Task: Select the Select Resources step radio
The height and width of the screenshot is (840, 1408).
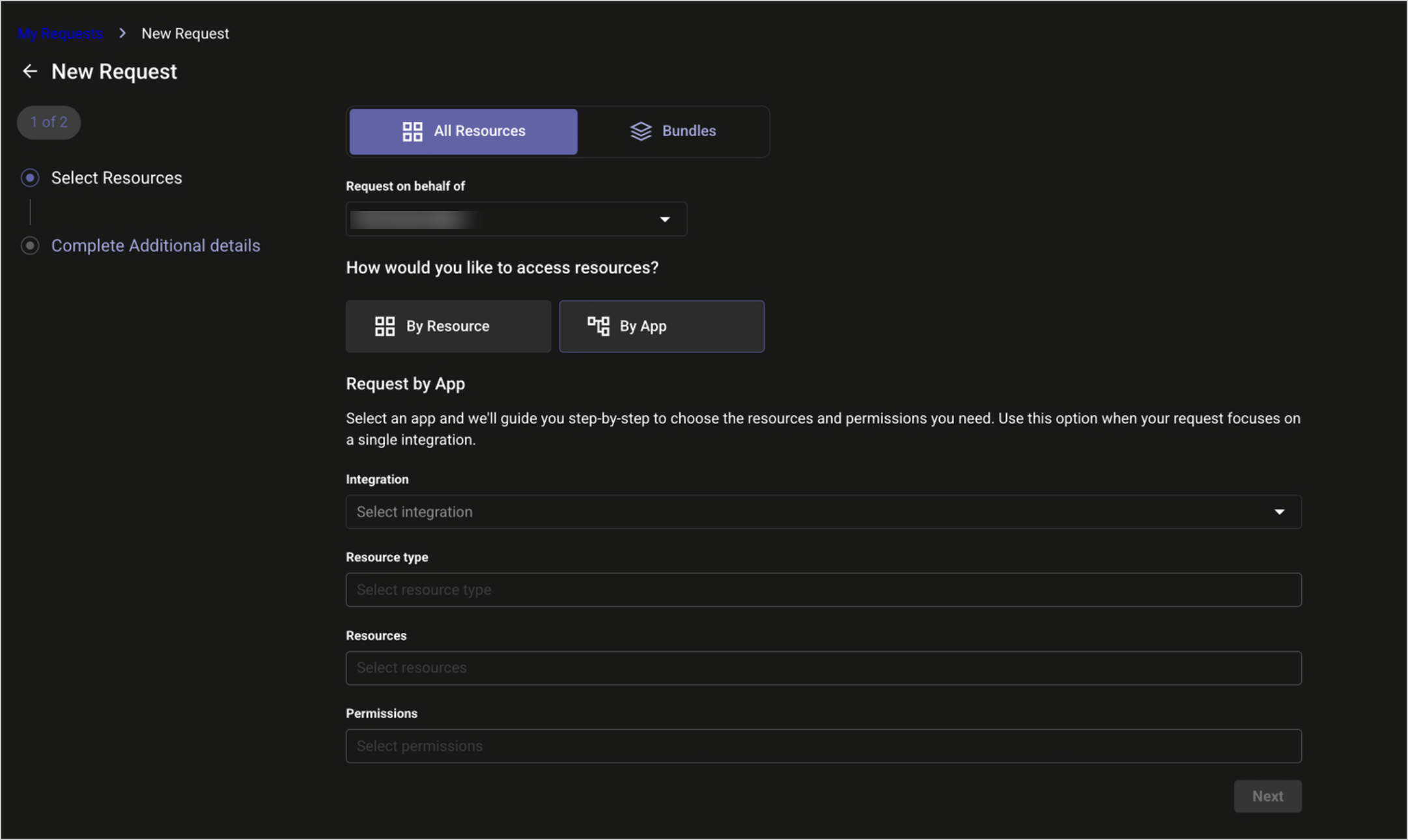Action: pos(30,178)
